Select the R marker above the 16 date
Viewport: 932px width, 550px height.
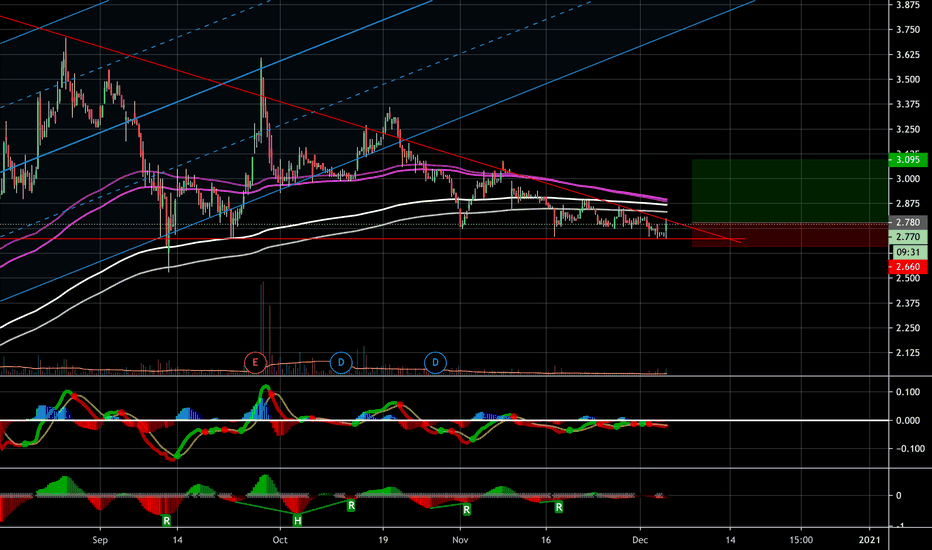tap(559, 507)
